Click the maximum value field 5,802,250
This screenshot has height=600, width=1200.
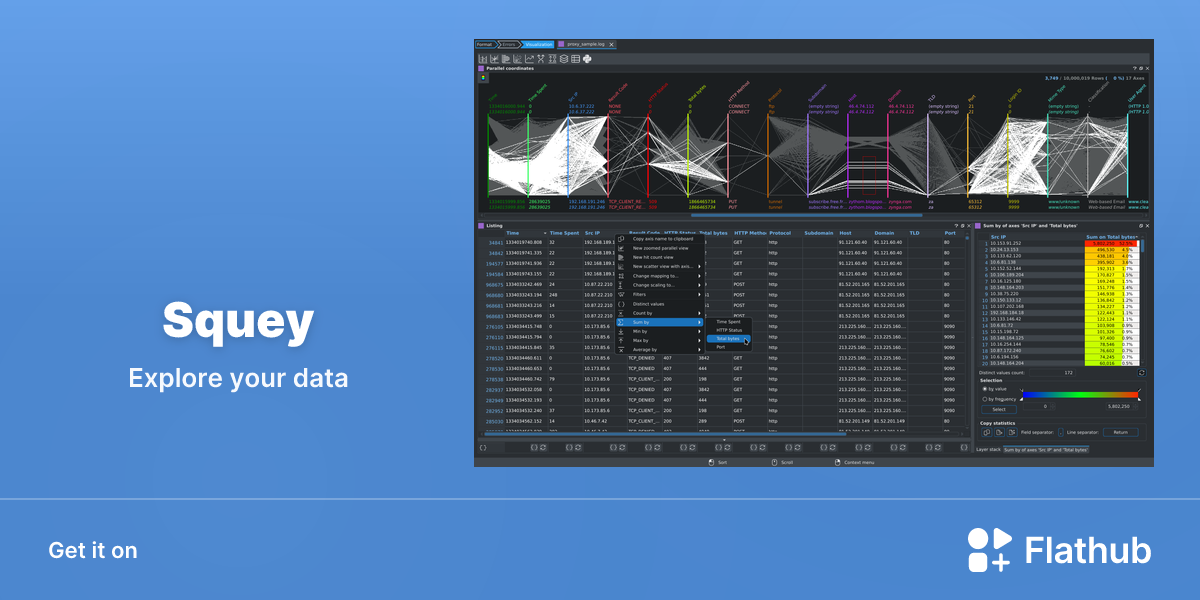(1121, 406)
